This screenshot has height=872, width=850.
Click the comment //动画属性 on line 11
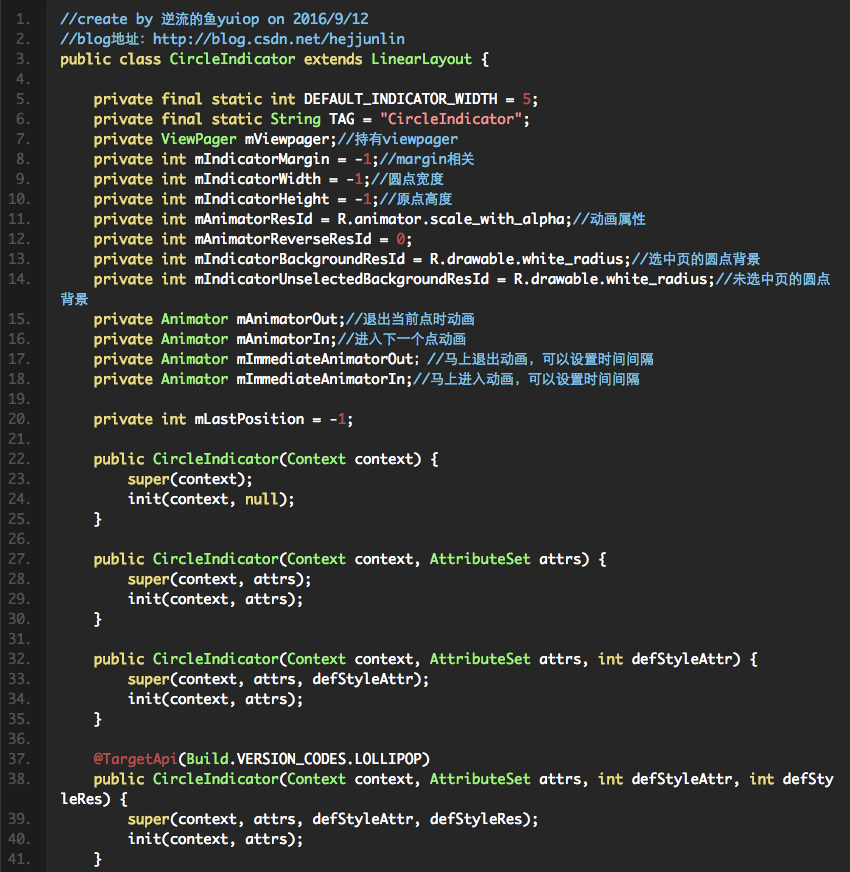coord(609,219)
